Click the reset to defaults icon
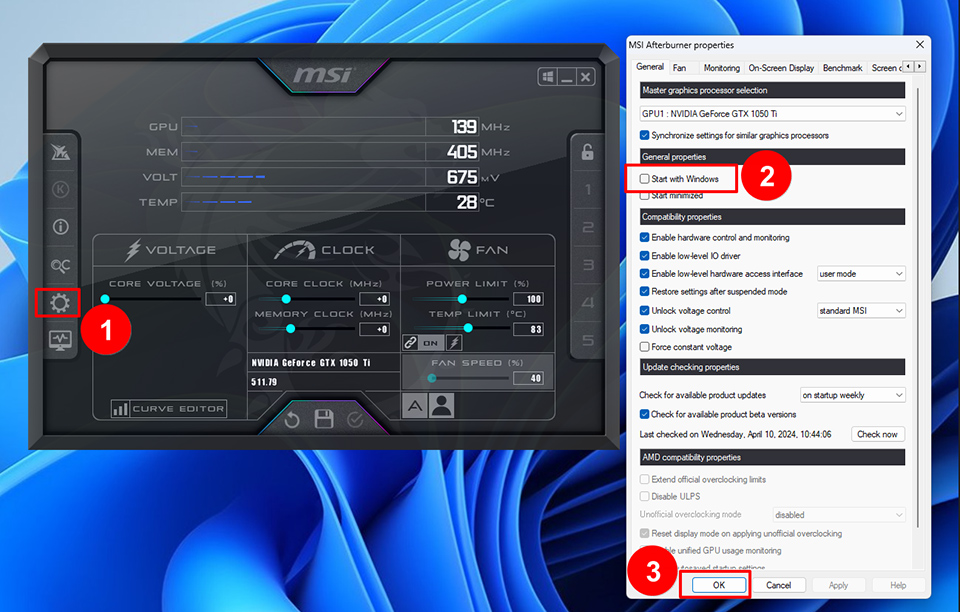Viewport: 960px width, 612px height. tap(291, 421)
